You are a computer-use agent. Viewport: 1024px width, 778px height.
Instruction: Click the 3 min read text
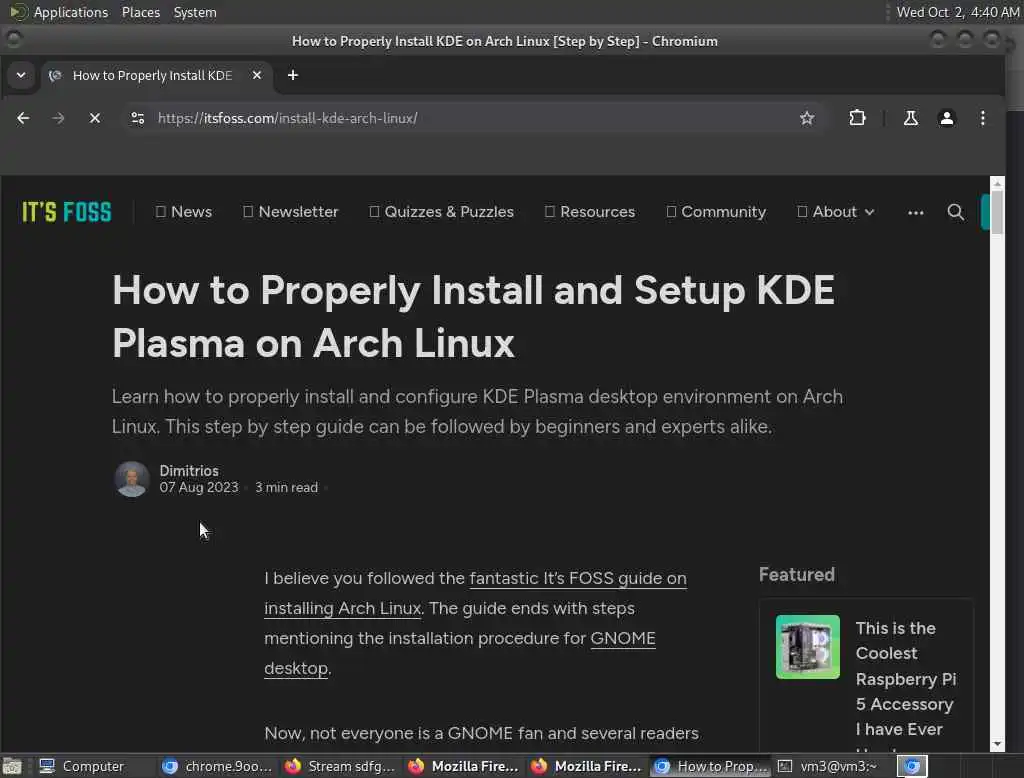click(286, 487)
